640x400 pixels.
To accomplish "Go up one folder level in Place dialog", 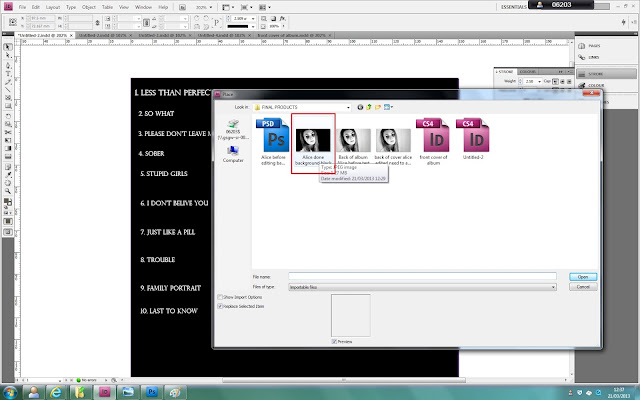I will coord(369,107).
